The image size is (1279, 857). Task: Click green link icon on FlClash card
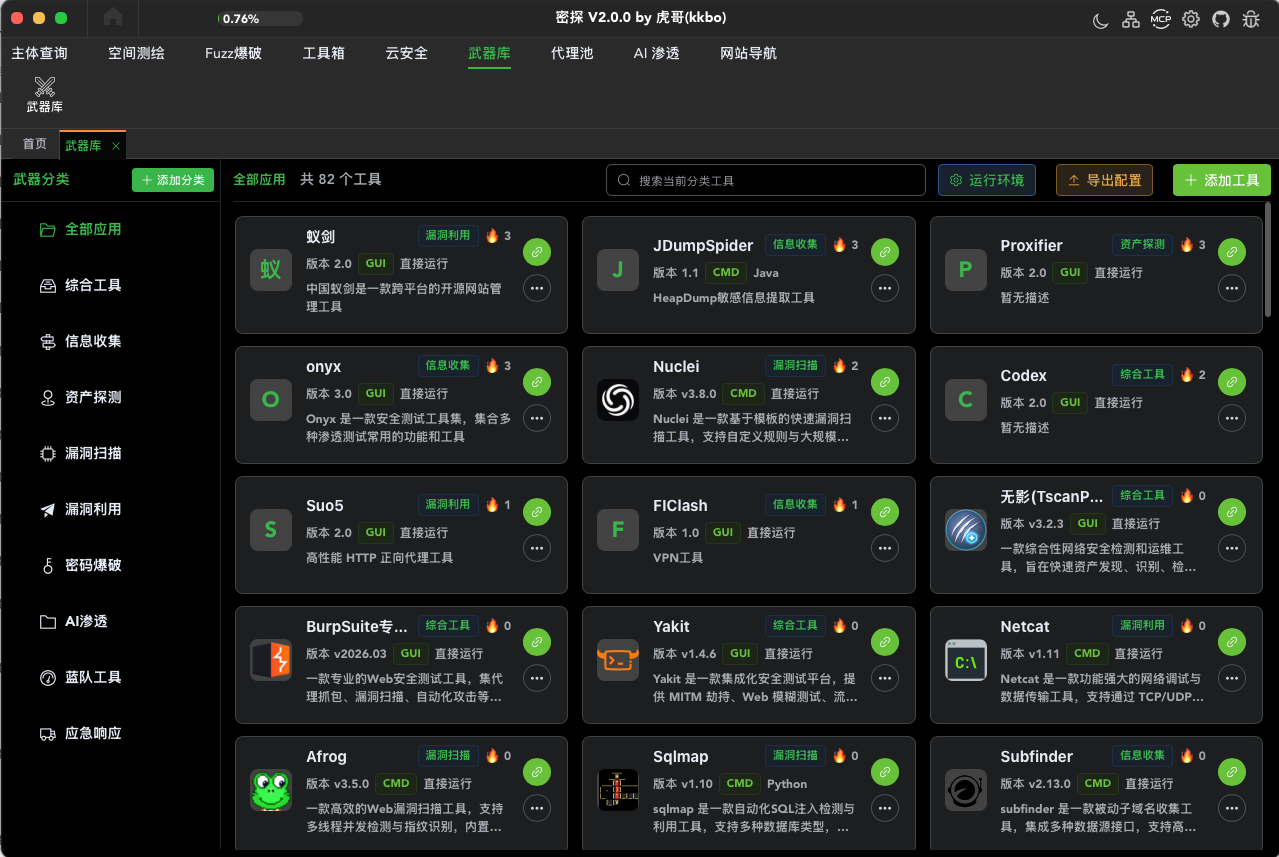[x=884, y=512]
